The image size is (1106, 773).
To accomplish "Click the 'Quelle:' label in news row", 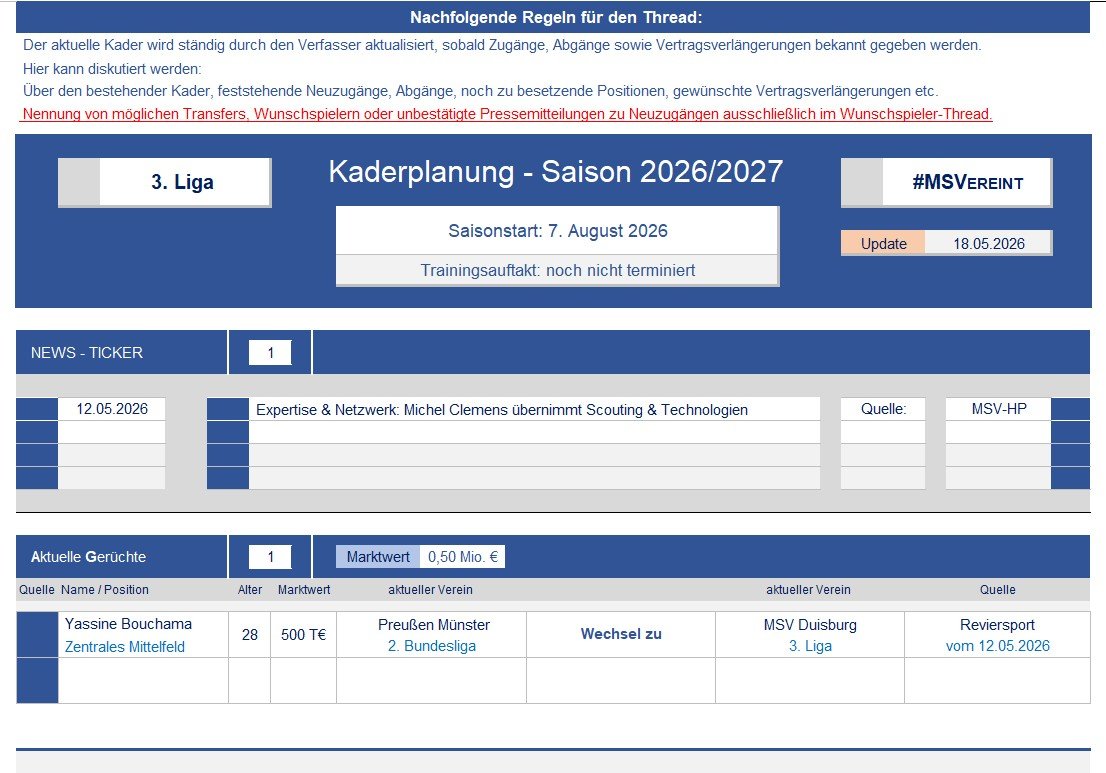I will point(883,409).
